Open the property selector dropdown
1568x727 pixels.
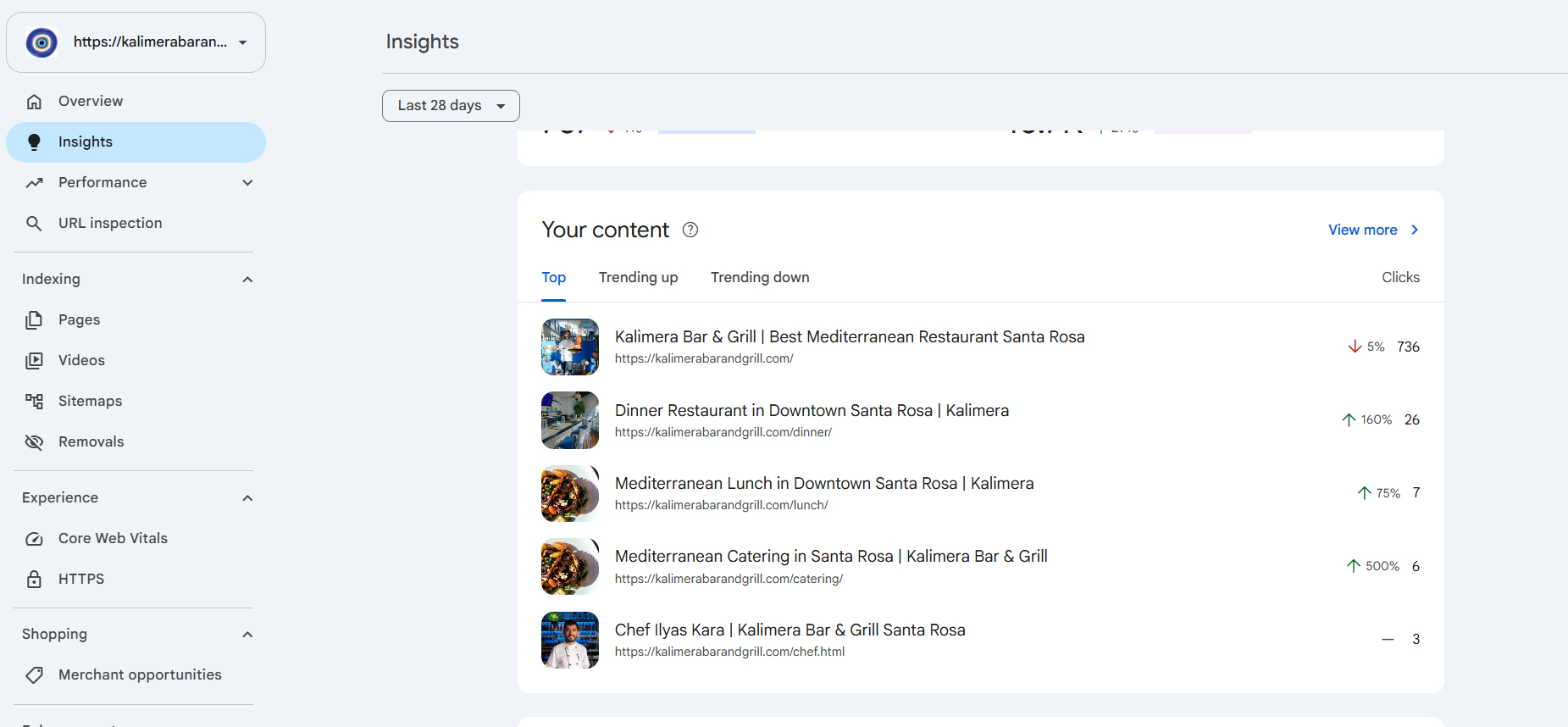(x=136, y=42)
